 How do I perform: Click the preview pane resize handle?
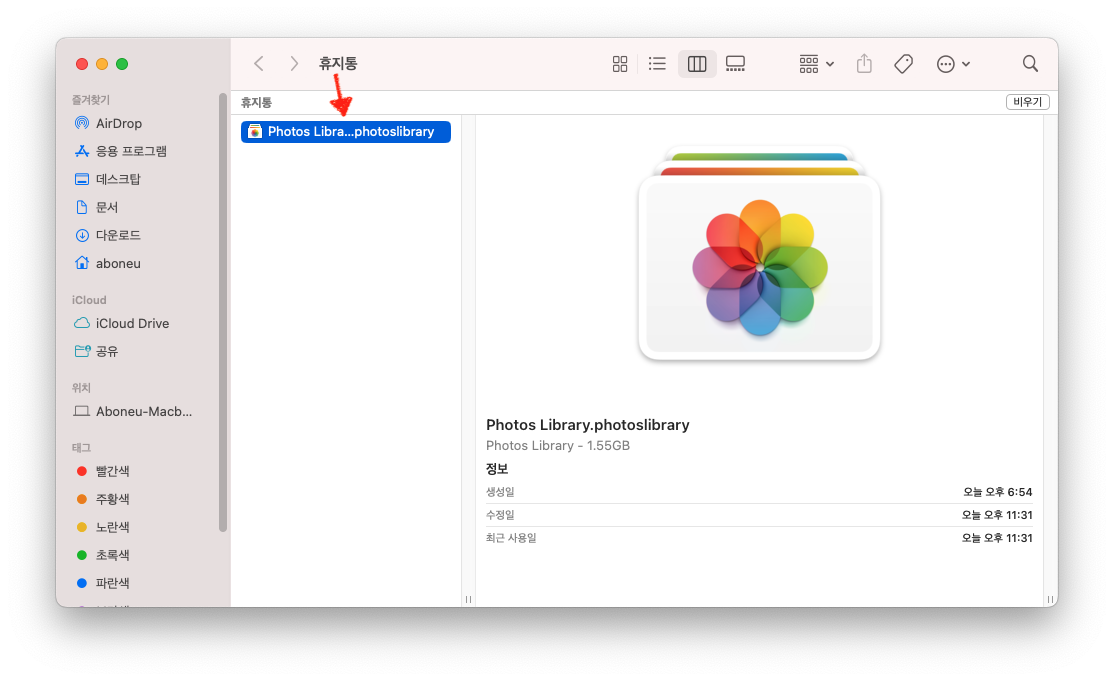1050,599
